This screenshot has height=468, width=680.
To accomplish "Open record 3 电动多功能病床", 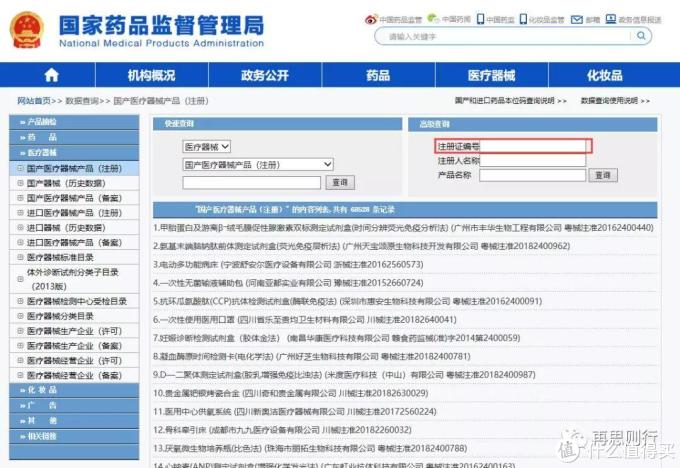I will 288,265.
